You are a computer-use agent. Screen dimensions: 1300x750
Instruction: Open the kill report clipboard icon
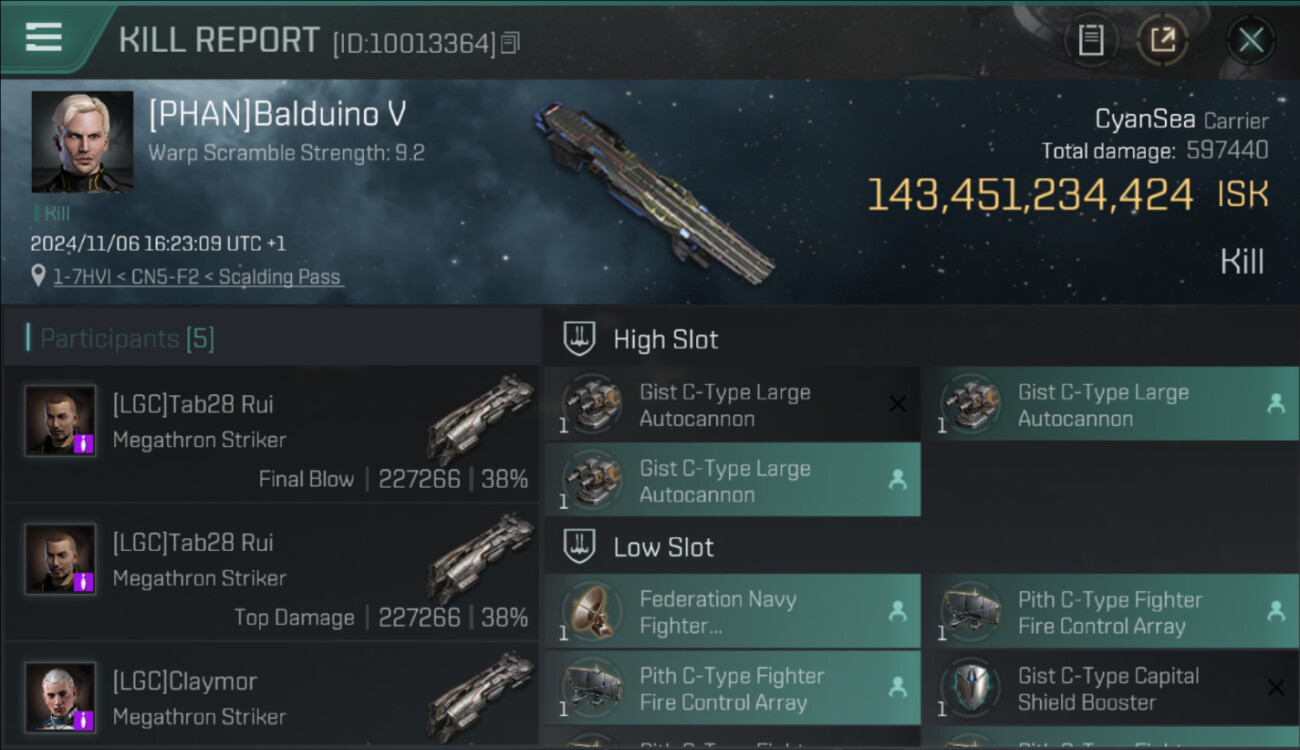coord(1090,40)
